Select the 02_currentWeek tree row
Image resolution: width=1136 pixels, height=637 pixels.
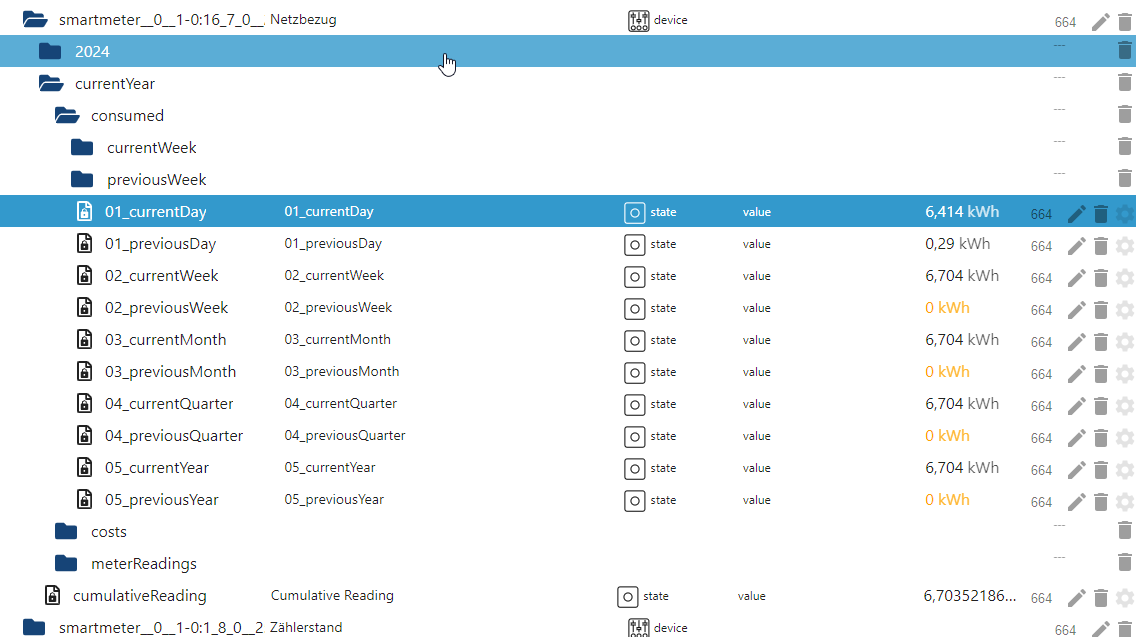(568, 275)
